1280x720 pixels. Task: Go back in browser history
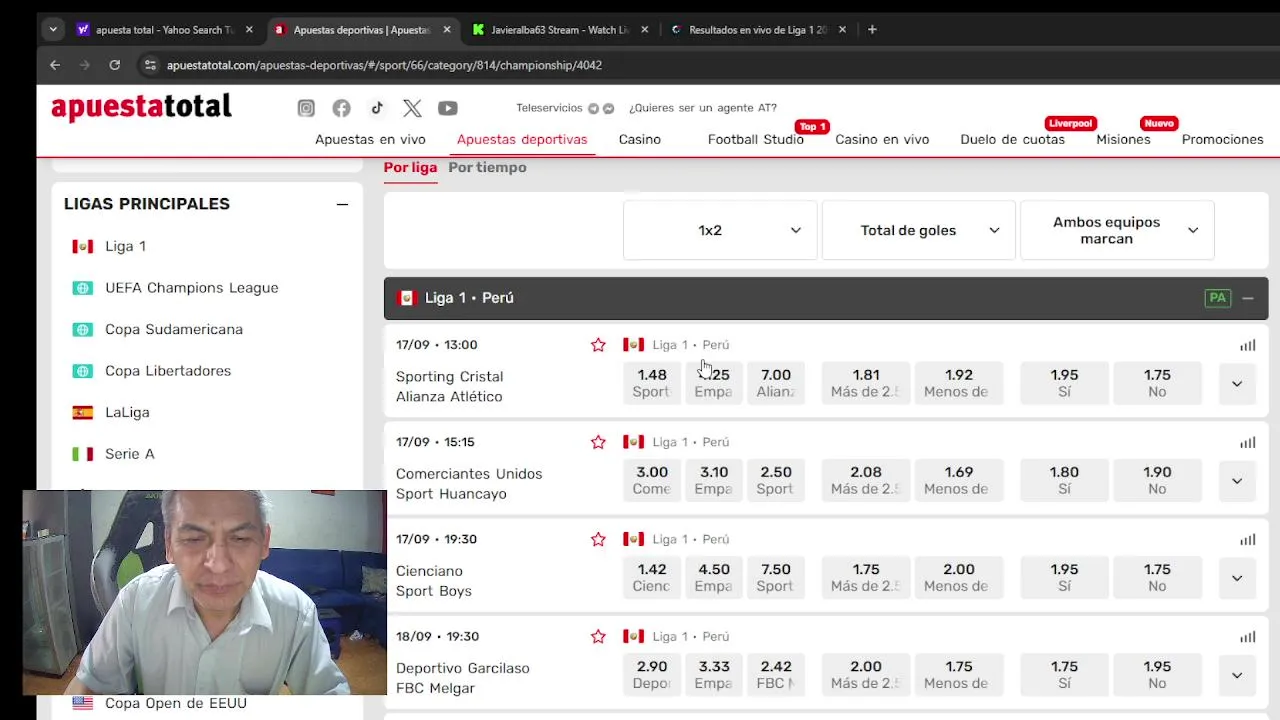click(x=55, y=65)
